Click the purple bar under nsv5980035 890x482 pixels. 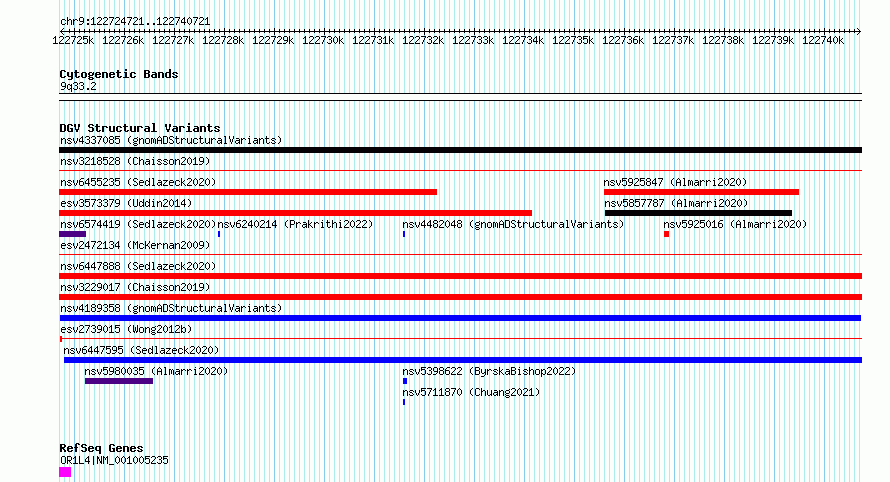click(x=119, y=382)
